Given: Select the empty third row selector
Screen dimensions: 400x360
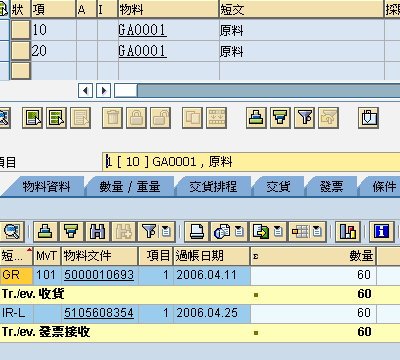Looking at the screenshot, I should click(x=21, y=70).
